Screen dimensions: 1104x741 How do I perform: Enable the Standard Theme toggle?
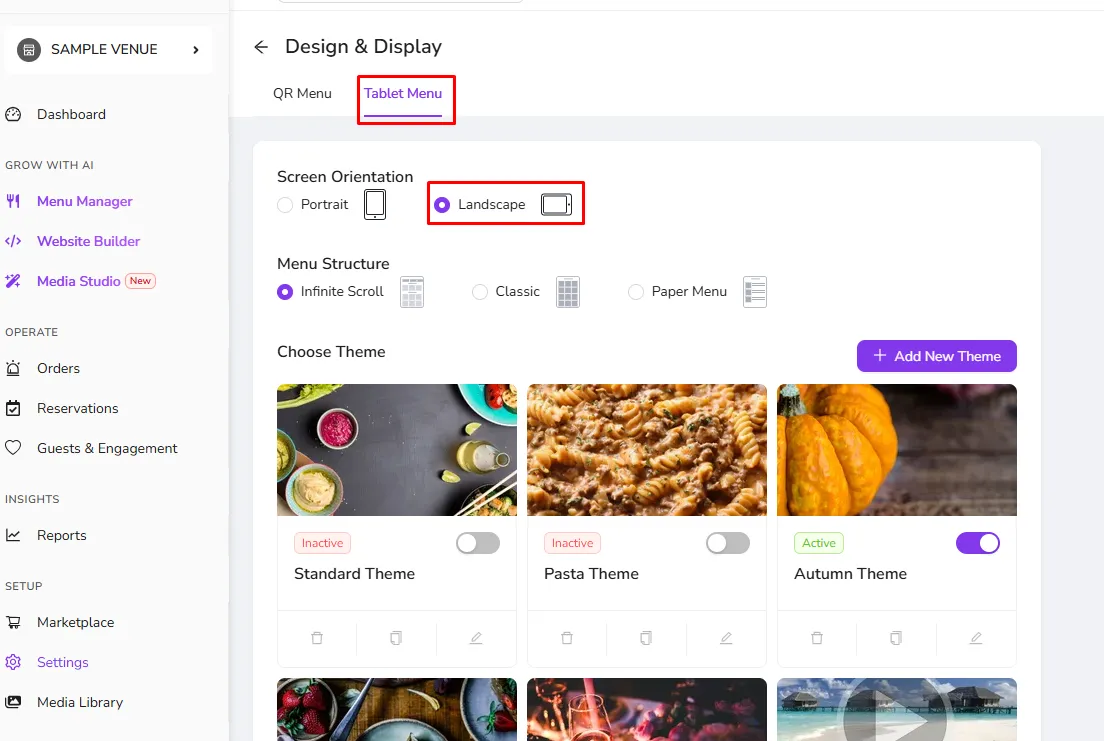pyautogui.click(x=478, y=543)
